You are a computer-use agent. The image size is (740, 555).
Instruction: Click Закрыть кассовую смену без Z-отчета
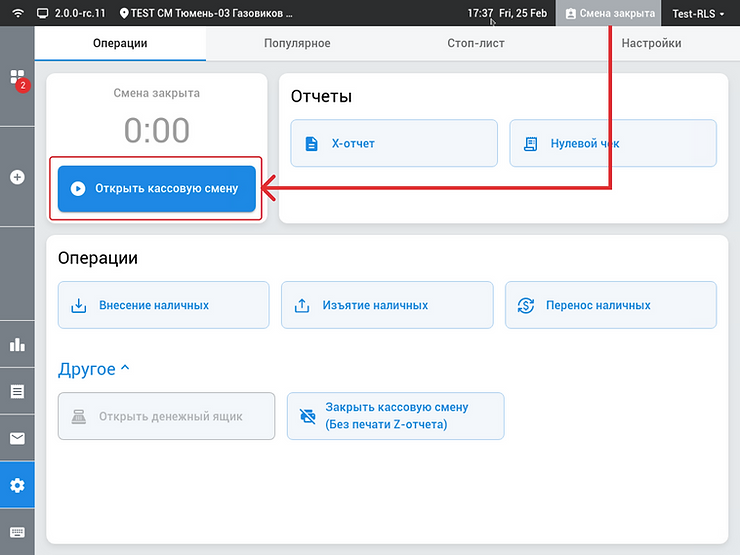point(395,416)
